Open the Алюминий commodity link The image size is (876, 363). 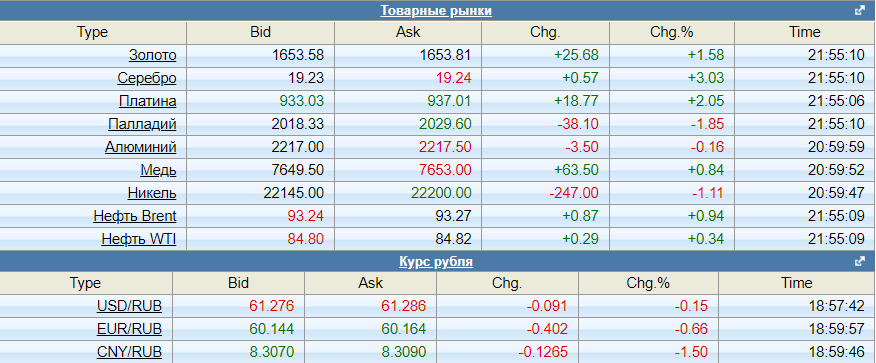click(141, 147)
